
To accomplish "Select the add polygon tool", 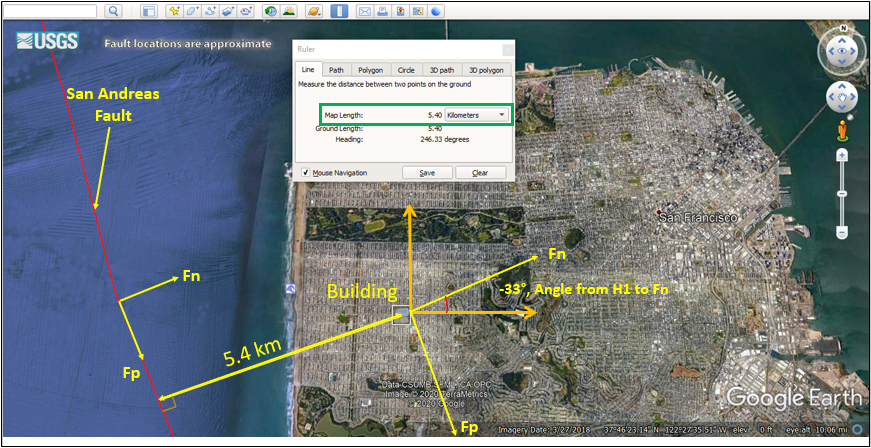I will (x=192, y=11).
